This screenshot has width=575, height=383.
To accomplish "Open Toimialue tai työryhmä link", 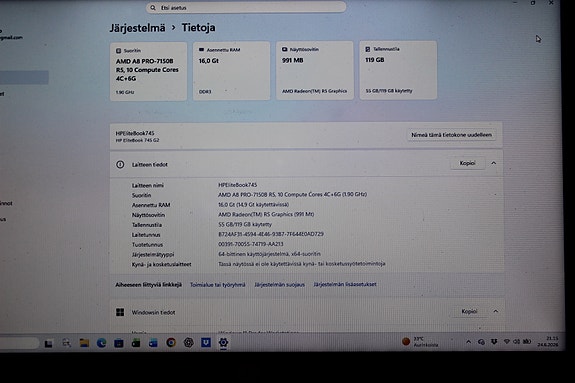I will pyautogui.click(x=217, y=285).
